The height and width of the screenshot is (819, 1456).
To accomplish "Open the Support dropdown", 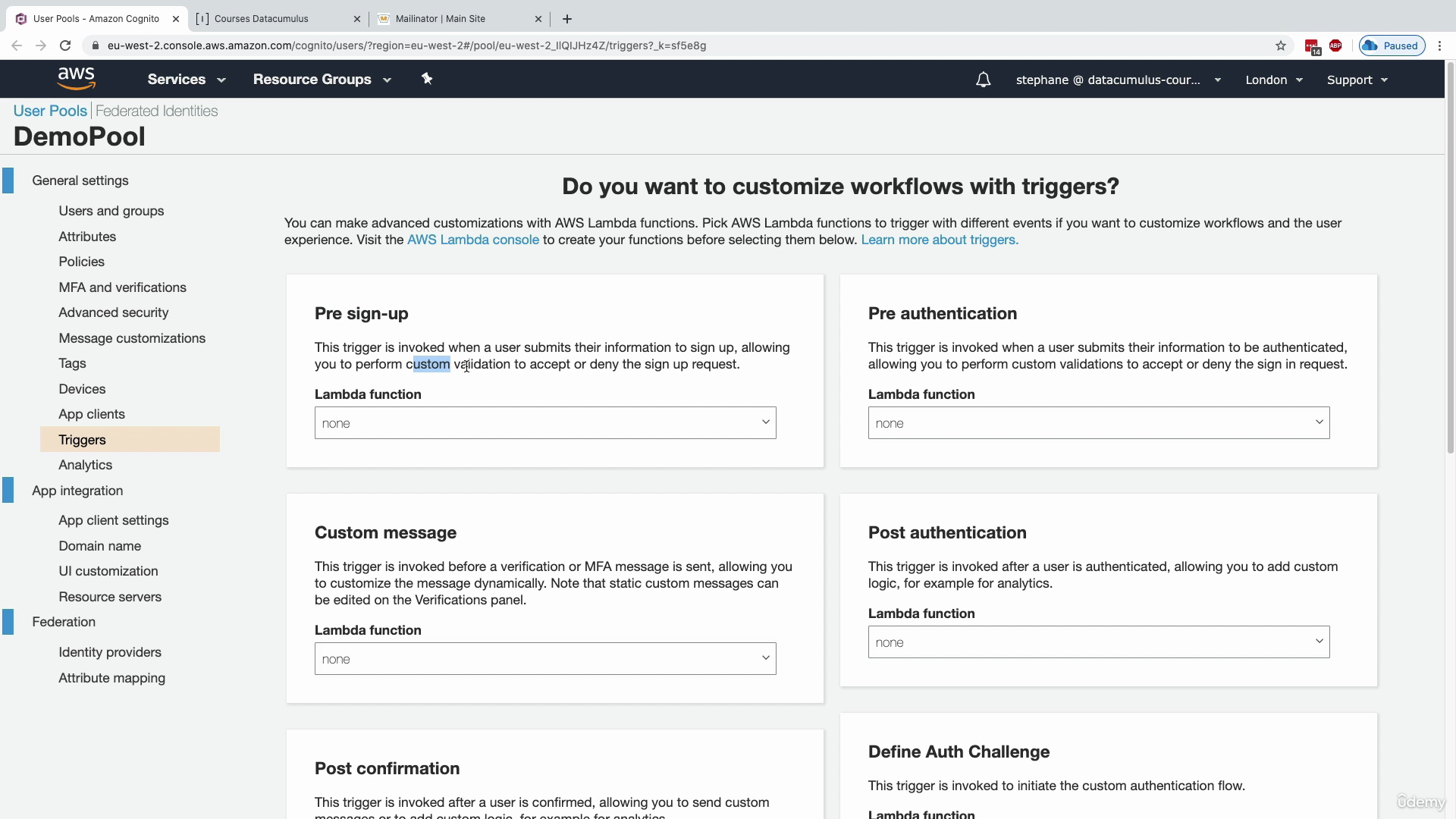I will [x=1357, y=80].
